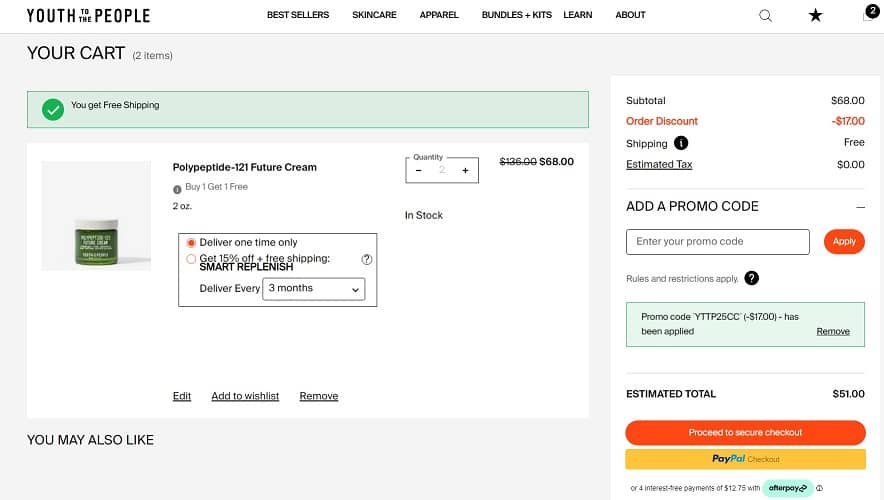Open the Deliver Every 3 months dropdown
The width and height of the screenshot is (884, 500).
point(313,289)
